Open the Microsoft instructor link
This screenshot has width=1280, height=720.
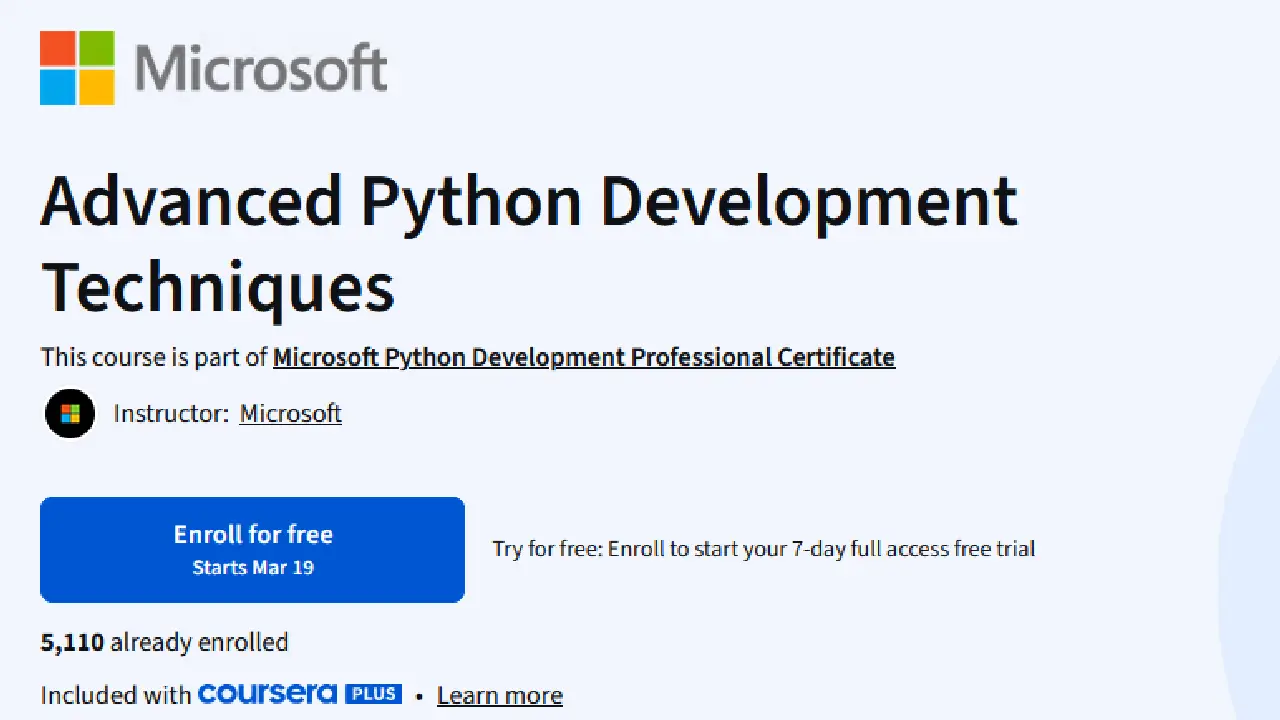tap(291, 413)
